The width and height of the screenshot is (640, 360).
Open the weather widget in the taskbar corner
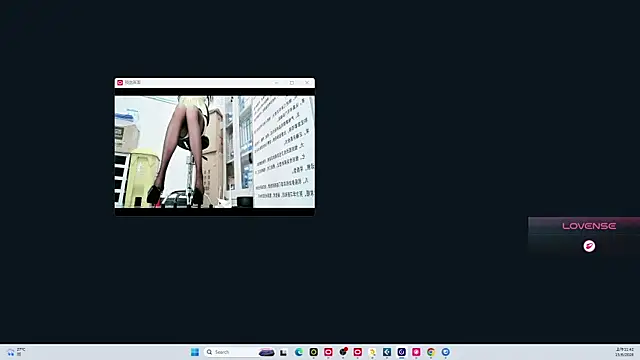[x=16, y=352]
